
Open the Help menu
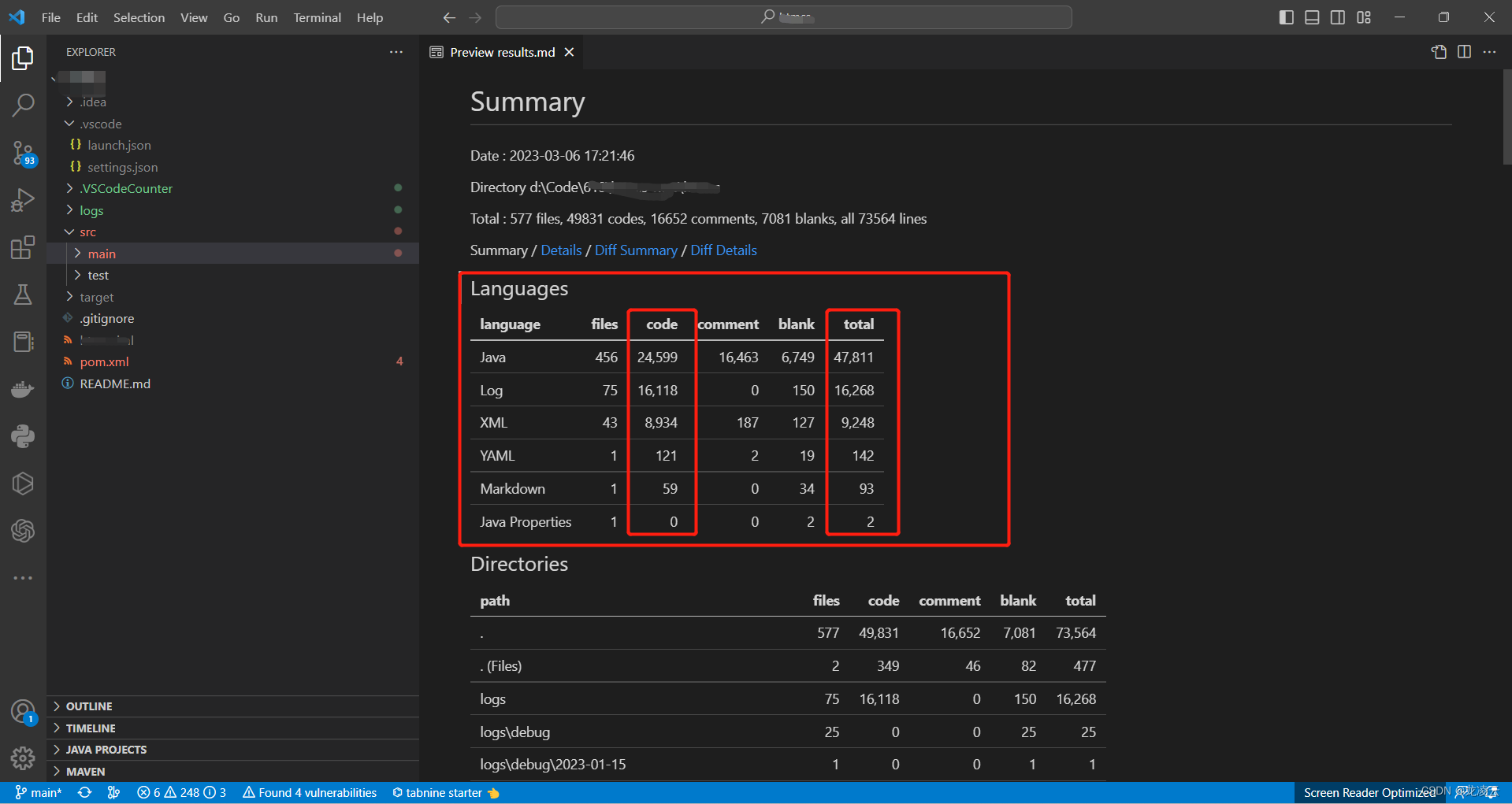[370, 17]
